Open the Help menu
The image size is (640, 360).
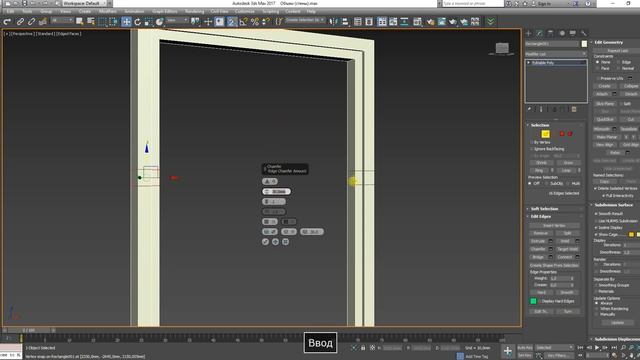pyautogui.click(x=311, y=11)
